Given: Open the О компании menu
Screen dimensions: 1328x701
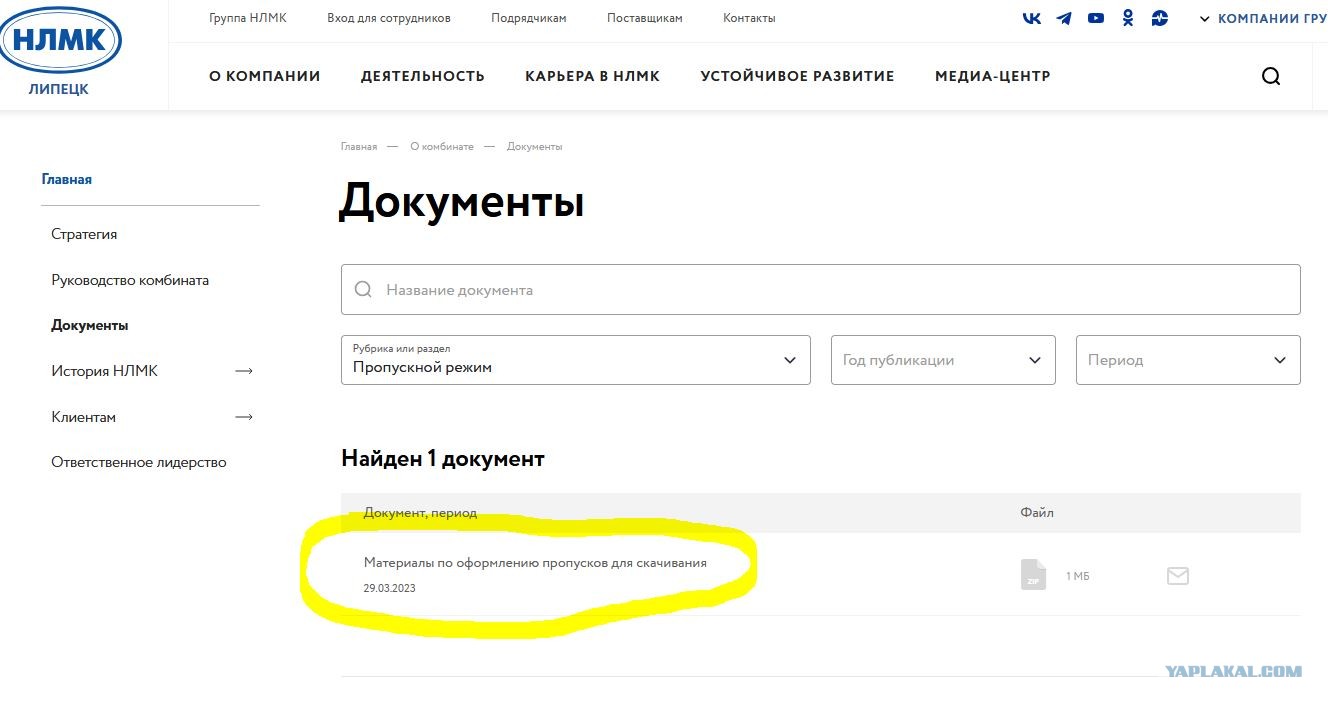Looking at the screenshot, I should (x=265, y=76).
